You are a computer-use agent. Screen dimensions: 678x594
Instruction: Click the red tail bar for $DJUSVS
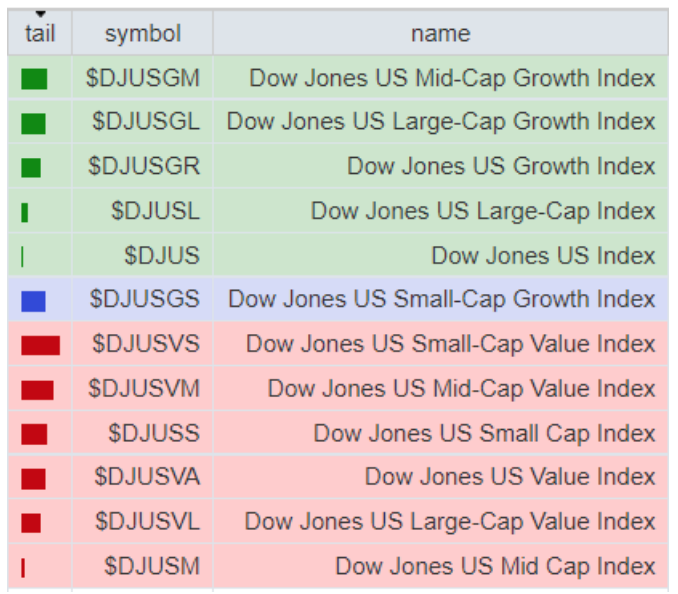coord(40,345)
